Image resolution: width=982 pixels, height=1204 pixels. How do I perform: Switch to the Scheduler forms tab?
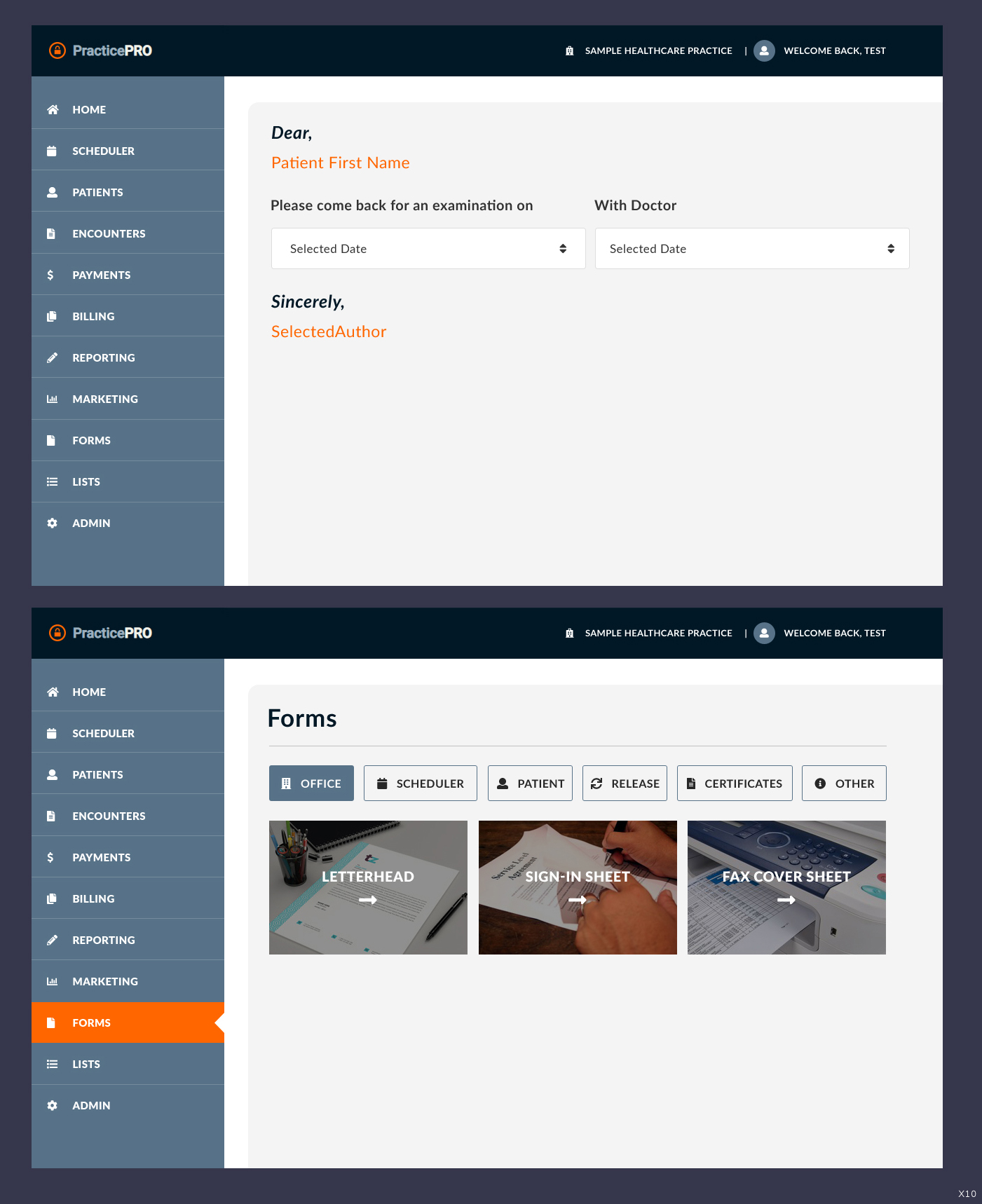[x=421, y=783]
